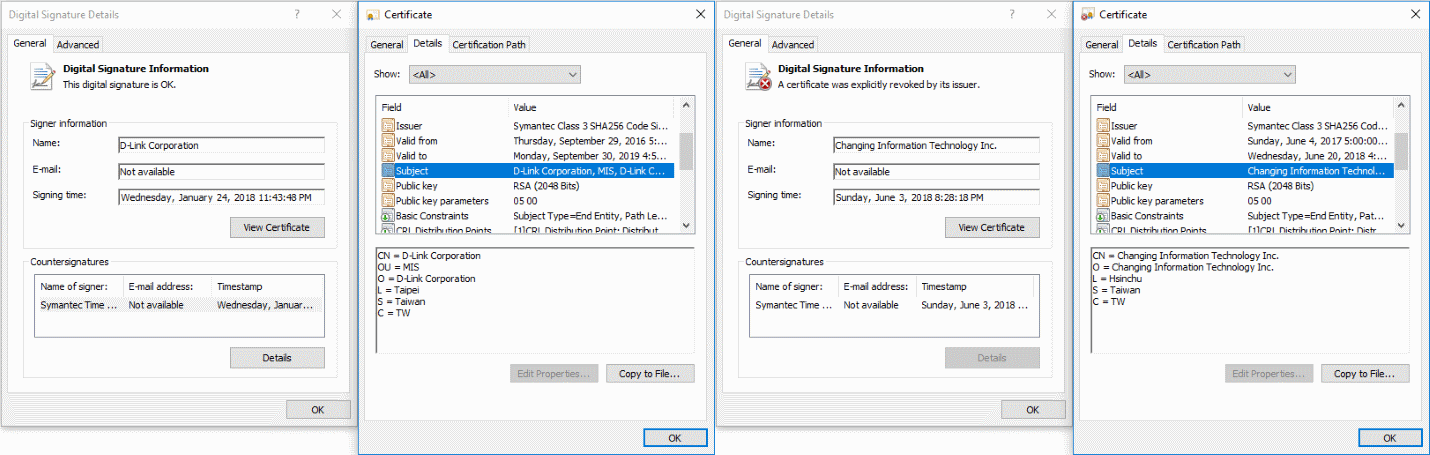The width and height of the screenshot is (1430, 455).
Task: Select General tab in D-Link signature dialog
Action: [30, 43]
